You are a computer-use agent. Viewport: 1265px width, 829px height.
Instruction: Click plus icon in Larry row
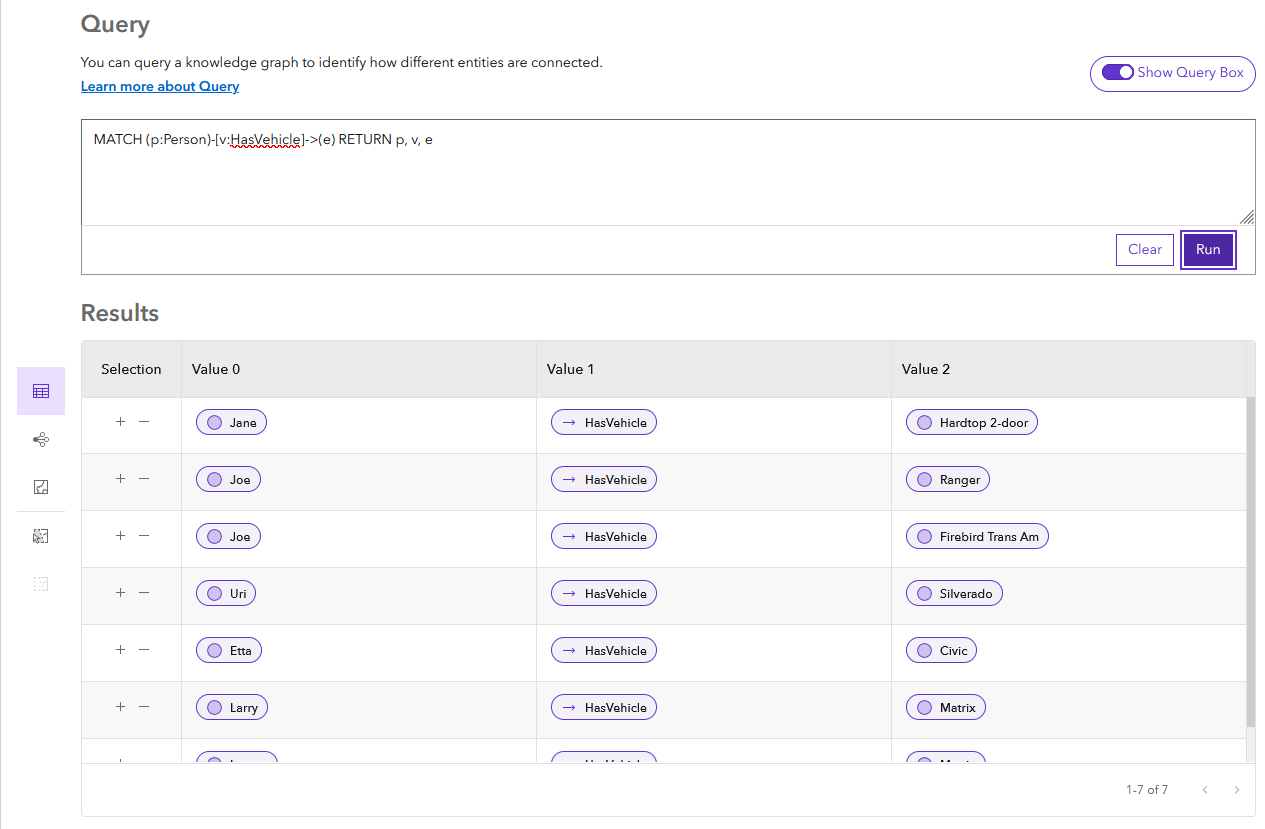120,707
